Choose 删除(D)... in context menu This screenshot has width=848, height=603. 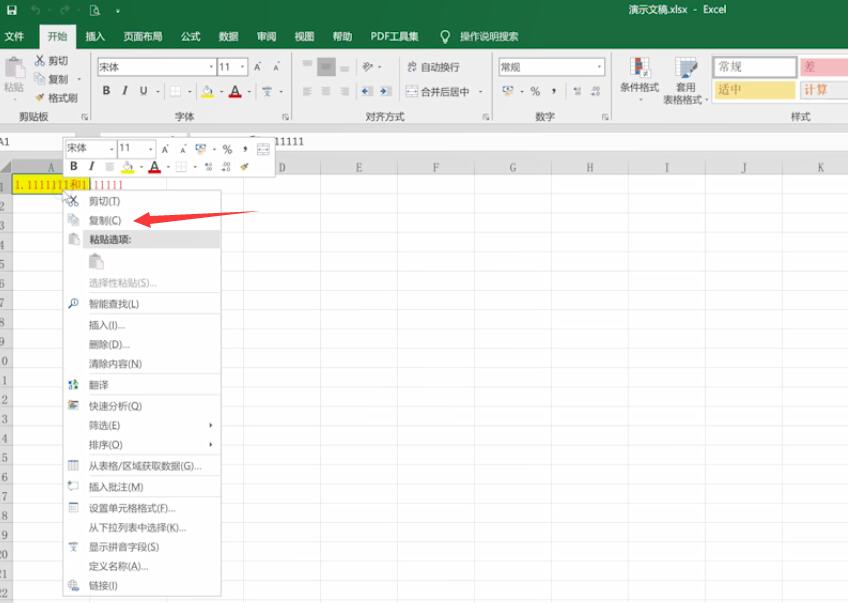(x=142, y=344)
